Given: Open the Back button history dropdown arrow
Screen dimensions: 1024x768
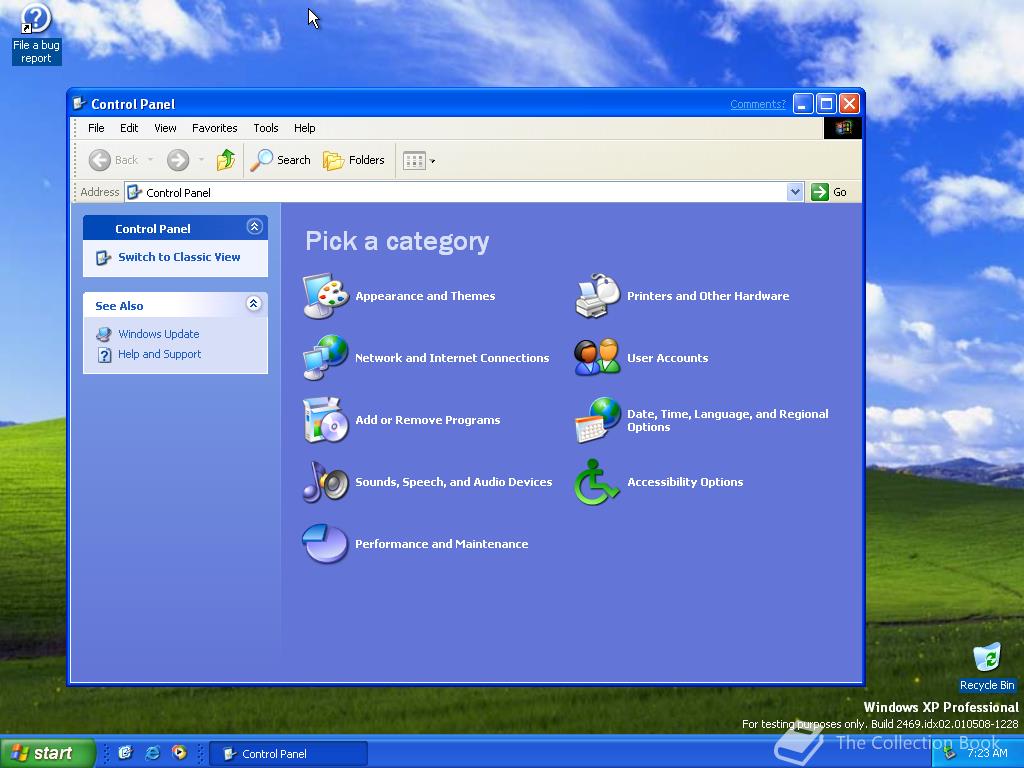Looking at the screenshot, I should tap(150, 160).
